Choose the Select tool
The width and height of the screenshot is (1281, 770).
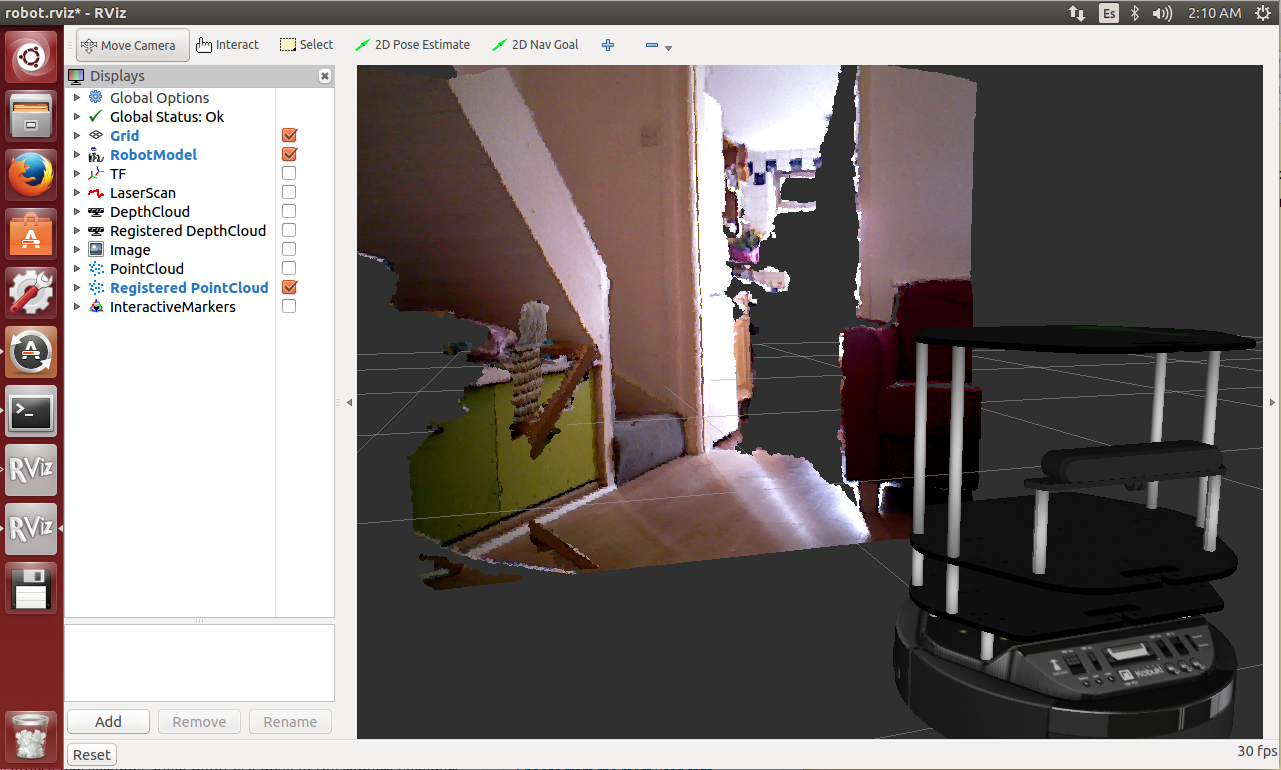[306, 45]
